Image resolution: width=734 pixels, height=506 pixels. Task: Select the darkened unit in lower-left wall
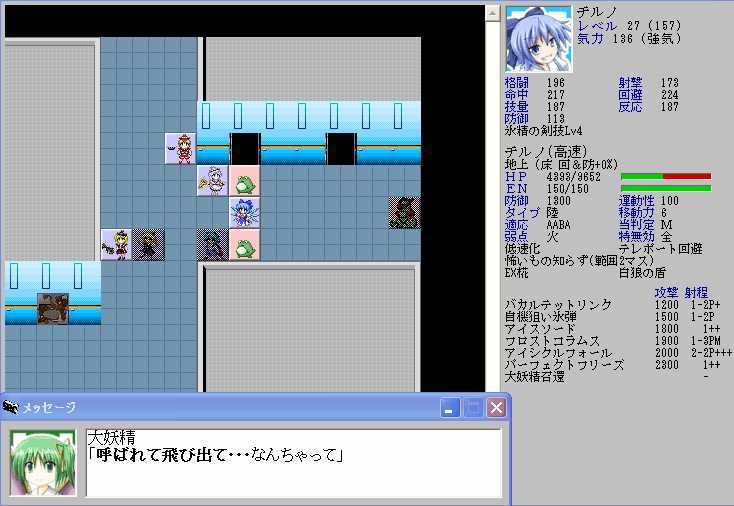[x=53, y=308]
